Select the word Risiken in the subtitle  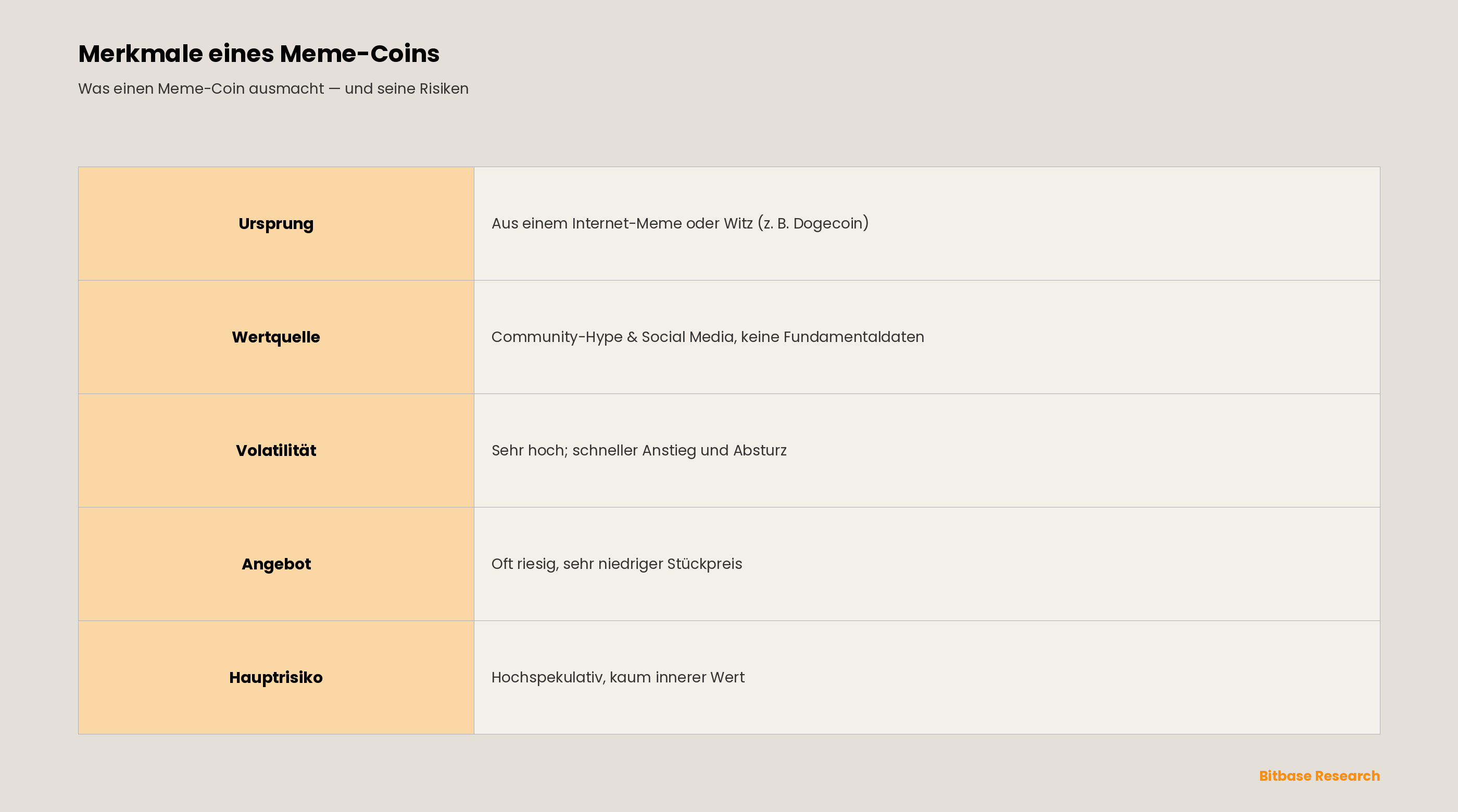pyautogui.click(x=444, y=89)
